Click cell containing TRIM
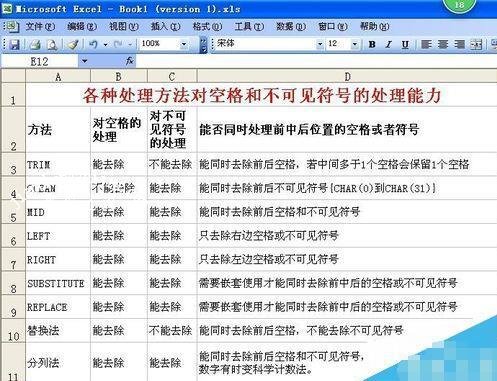497x381 pixels. click(58, 164)
